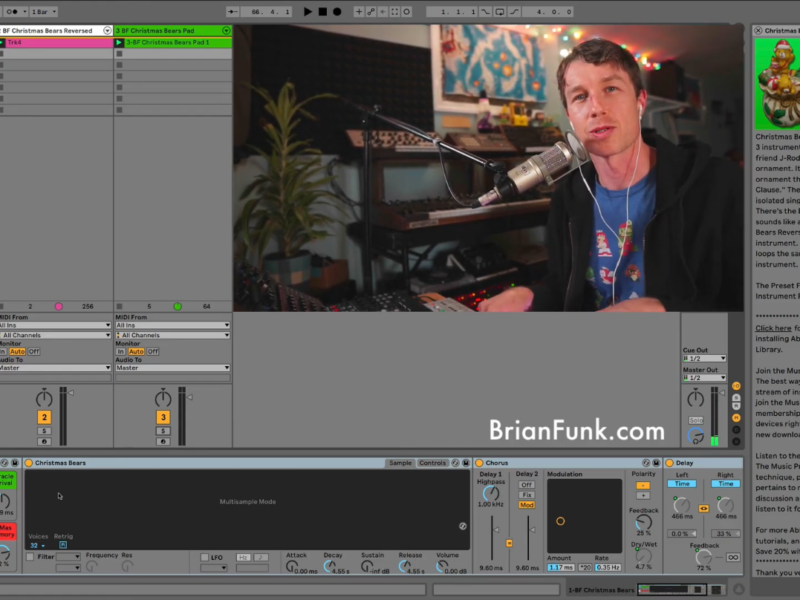Adjust the track 3 pan knob

[x=163, y=399]
